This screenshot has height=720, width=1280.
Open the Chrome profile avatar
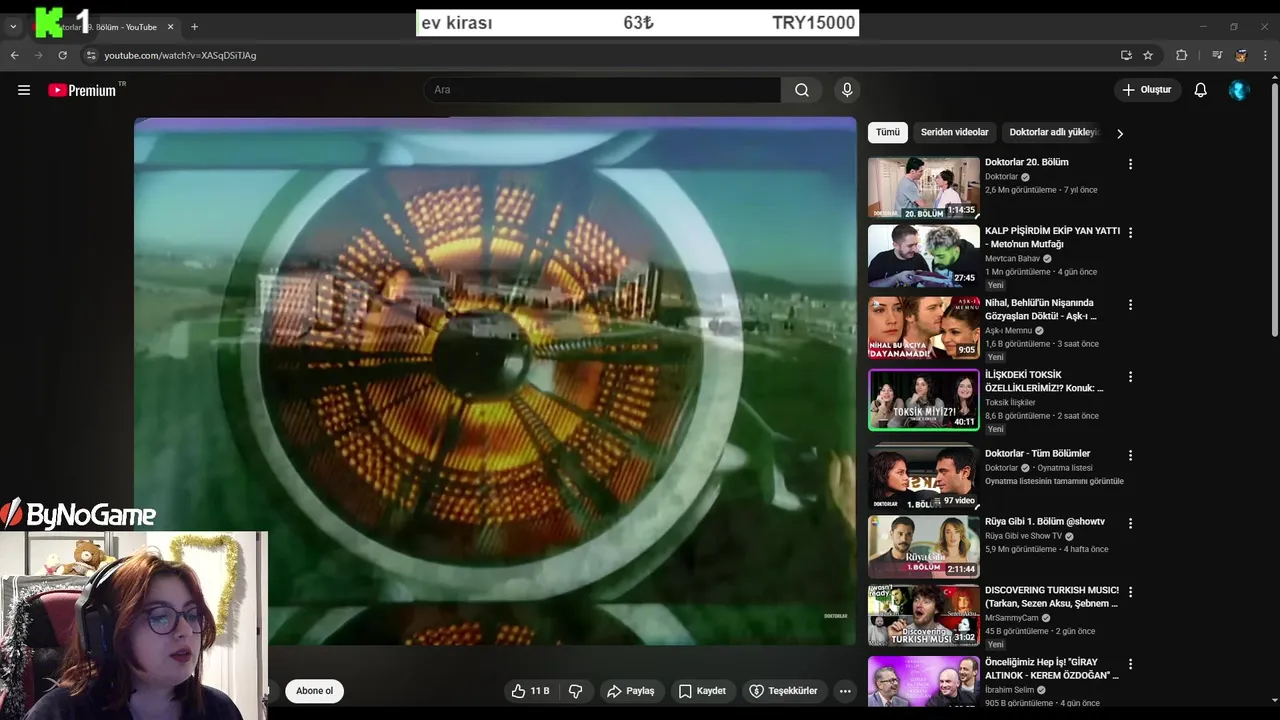click(1241, 55)
